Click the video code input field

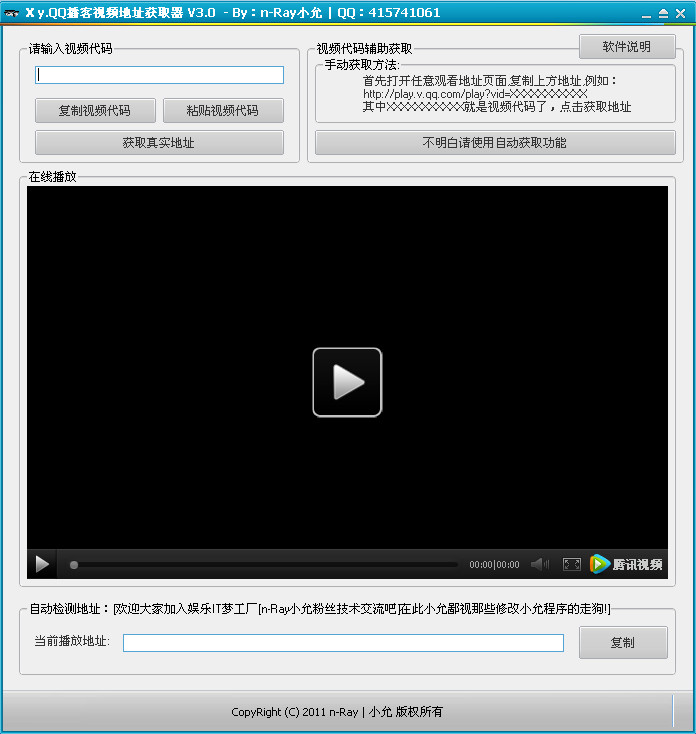(x=159, y=75)
